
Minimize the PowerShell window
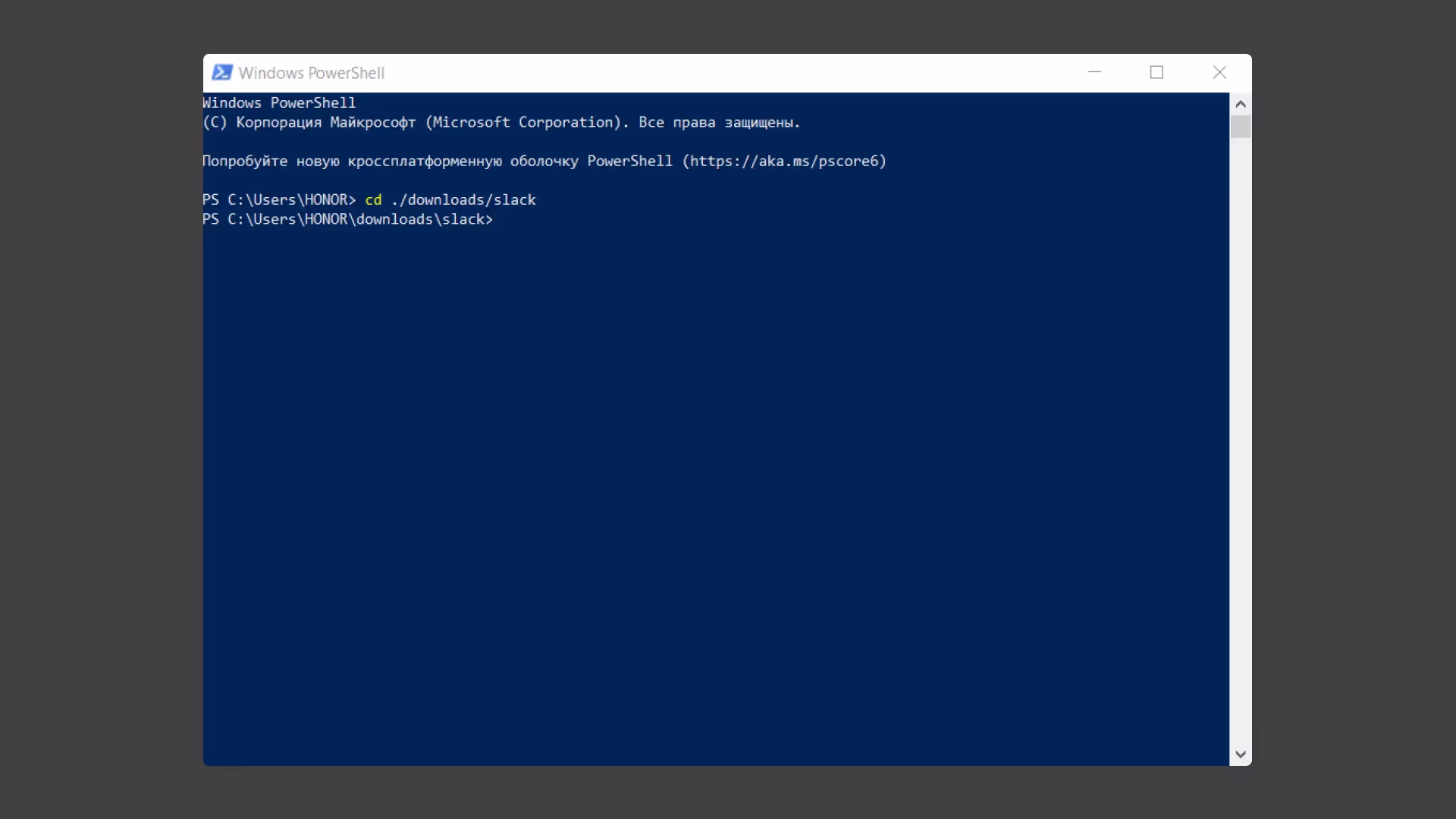click(1094, 72)
